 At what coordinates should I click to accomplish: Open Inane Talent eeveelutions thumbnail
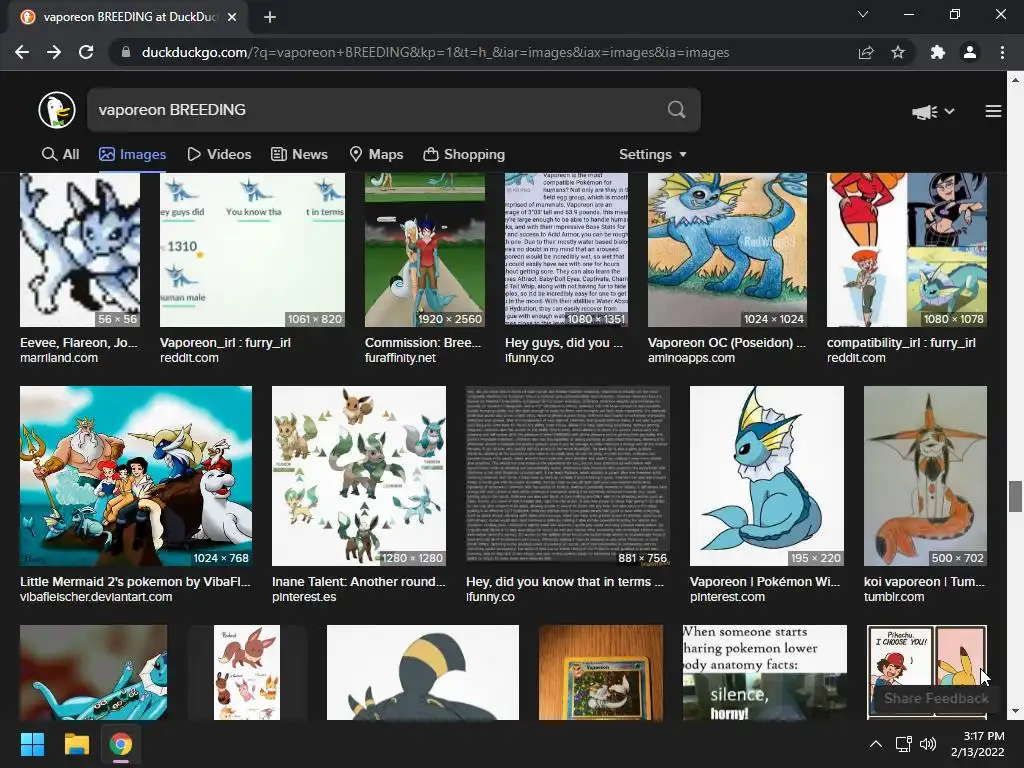(x=359, y=475)
